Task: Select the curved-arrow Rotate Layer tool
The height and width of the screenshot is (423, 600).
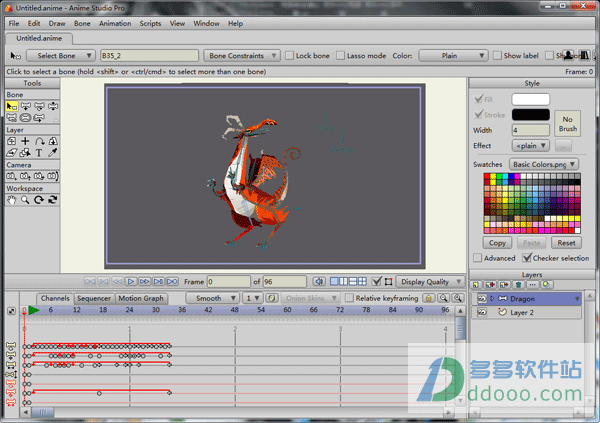Action: point(39,141)
